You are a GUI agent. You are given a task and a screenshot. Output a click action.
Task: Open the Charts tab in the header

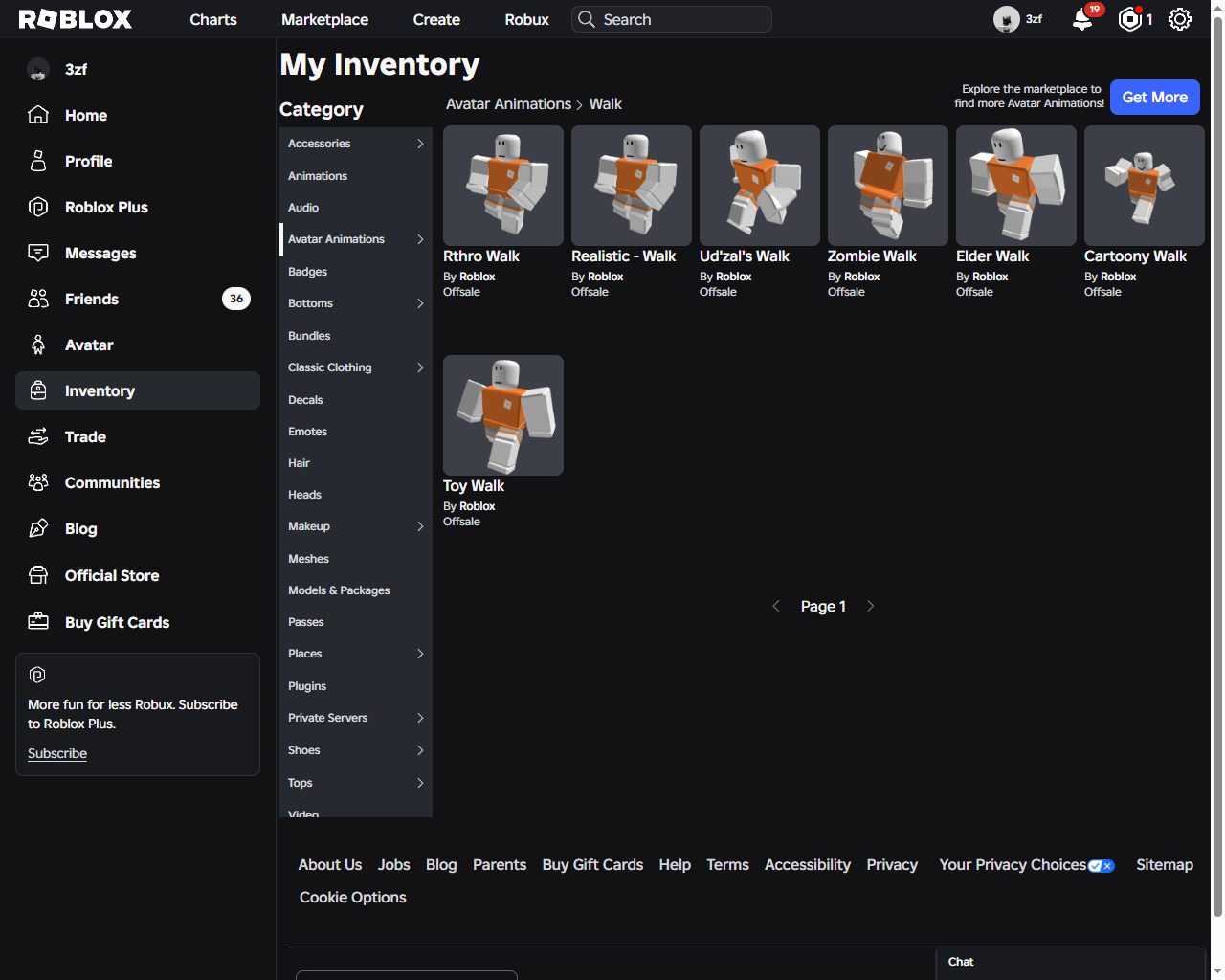point(213,19)
